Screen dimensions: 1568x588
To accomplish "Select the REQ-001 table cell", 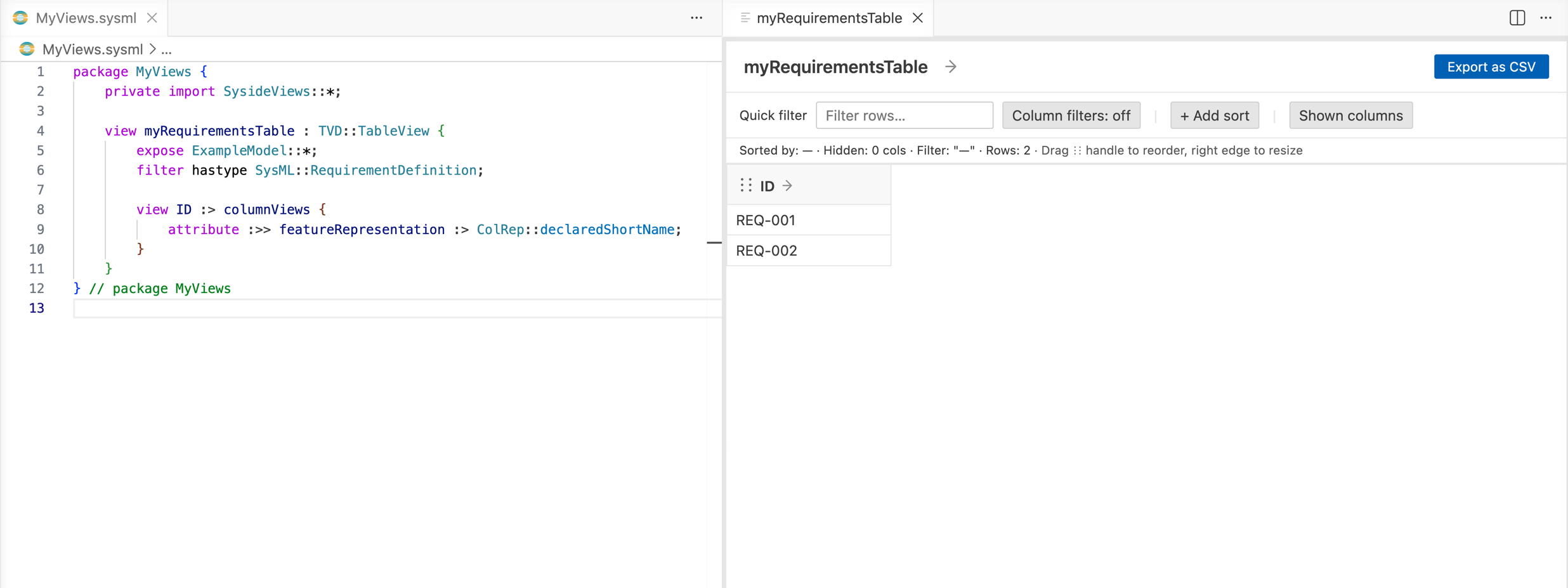I will (809, 220).
